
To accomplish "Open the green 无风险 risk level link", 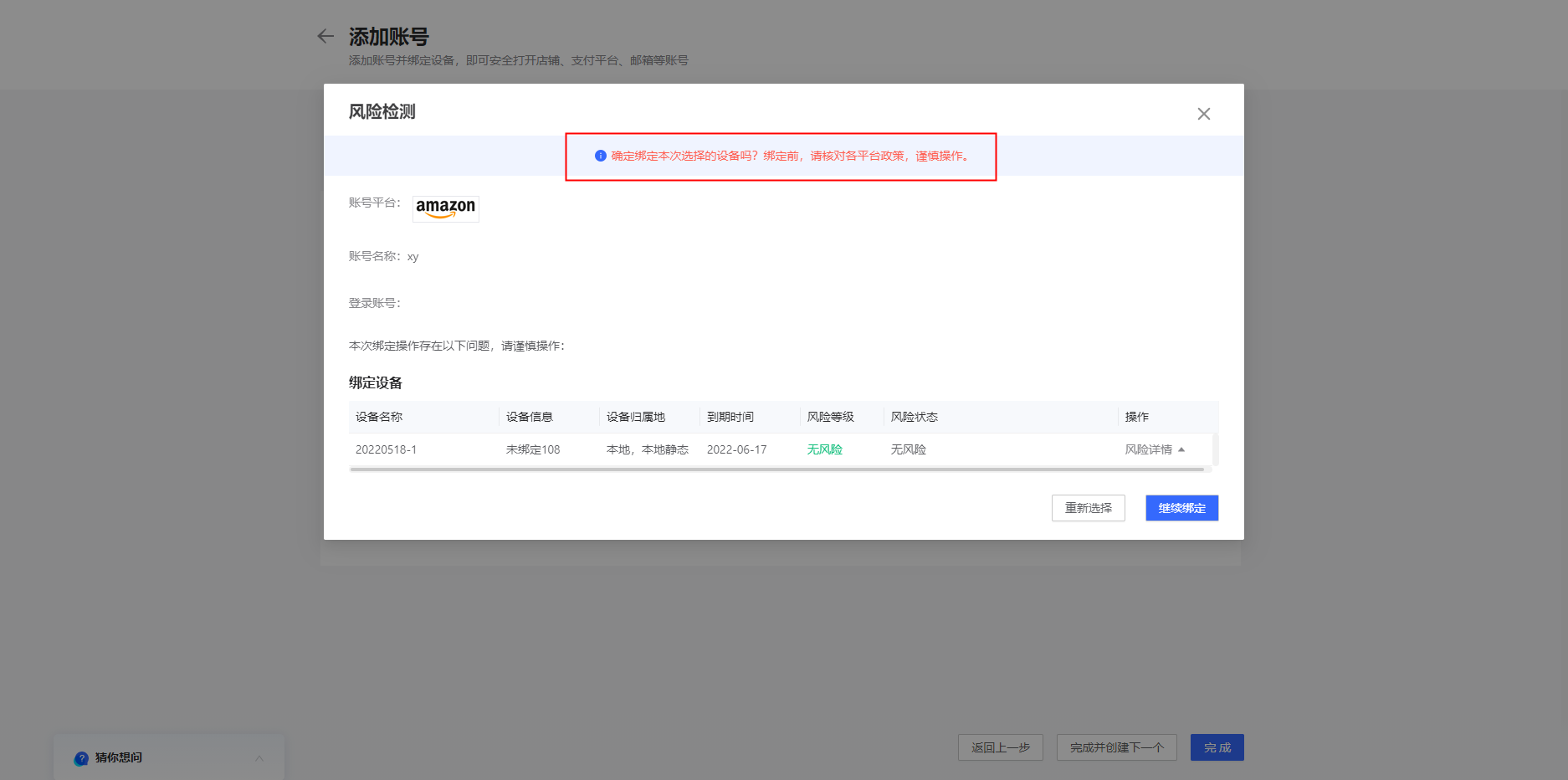I will (823, 449).
